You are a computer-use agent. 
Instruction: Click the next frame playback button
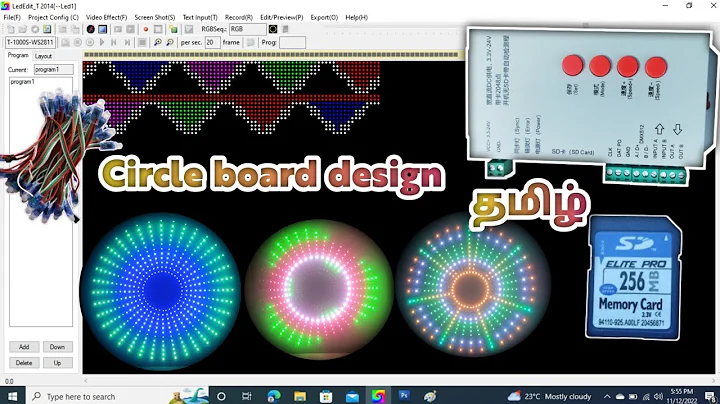coord(127,42)
